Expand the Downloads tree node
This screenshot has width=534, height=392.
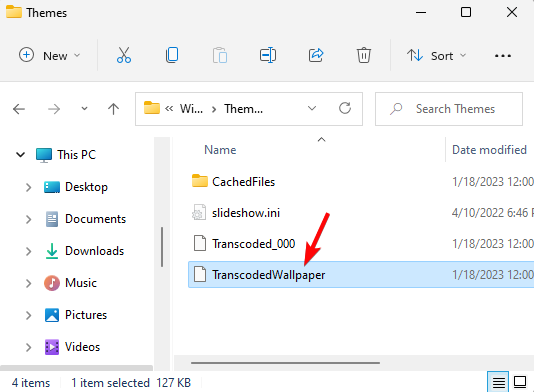29,251
